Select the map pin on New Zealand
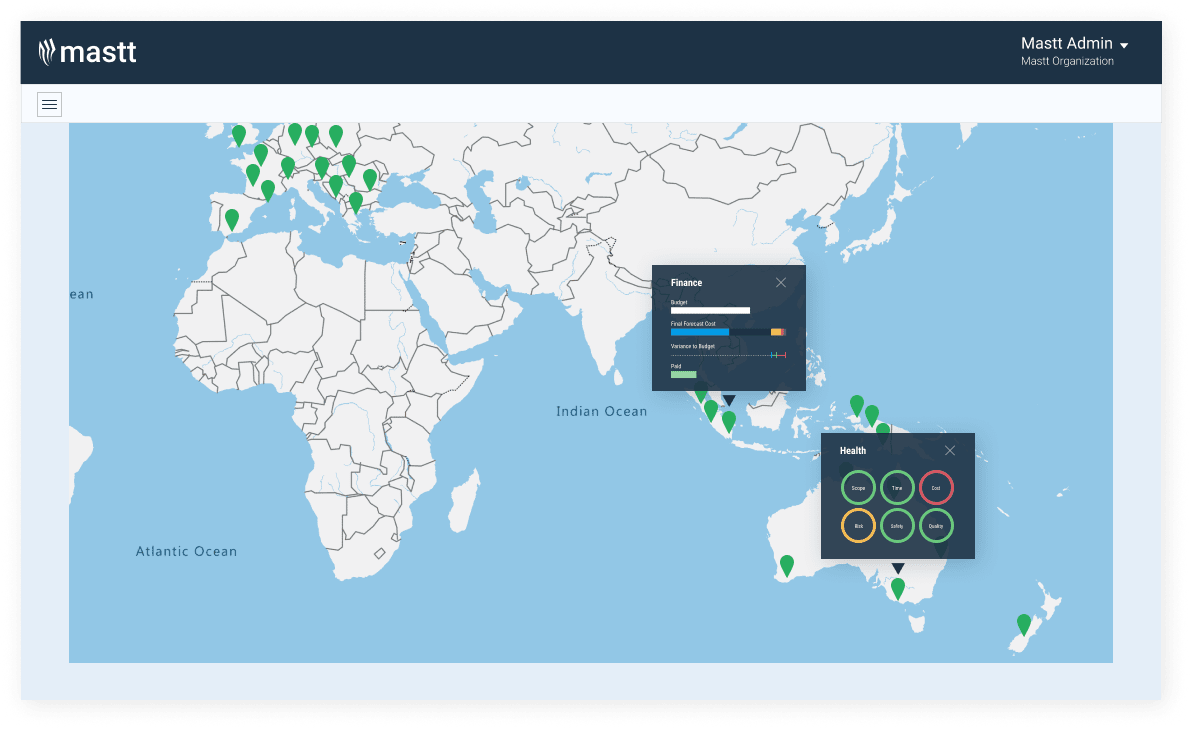 (x=1024, y=624)
